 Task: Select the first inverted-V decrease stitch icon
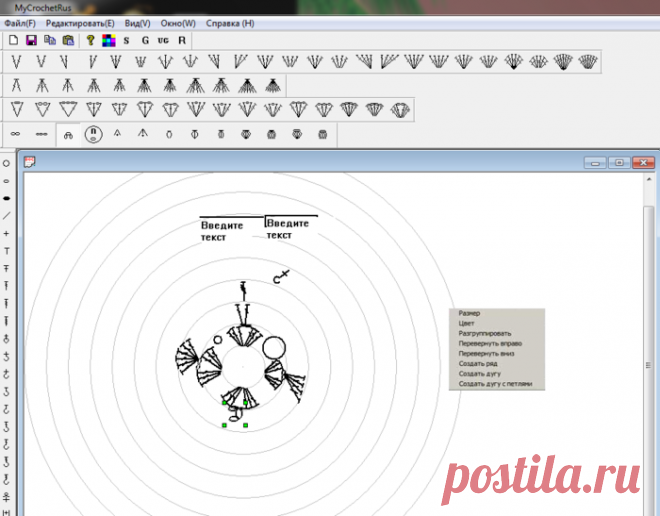(16, 85)
